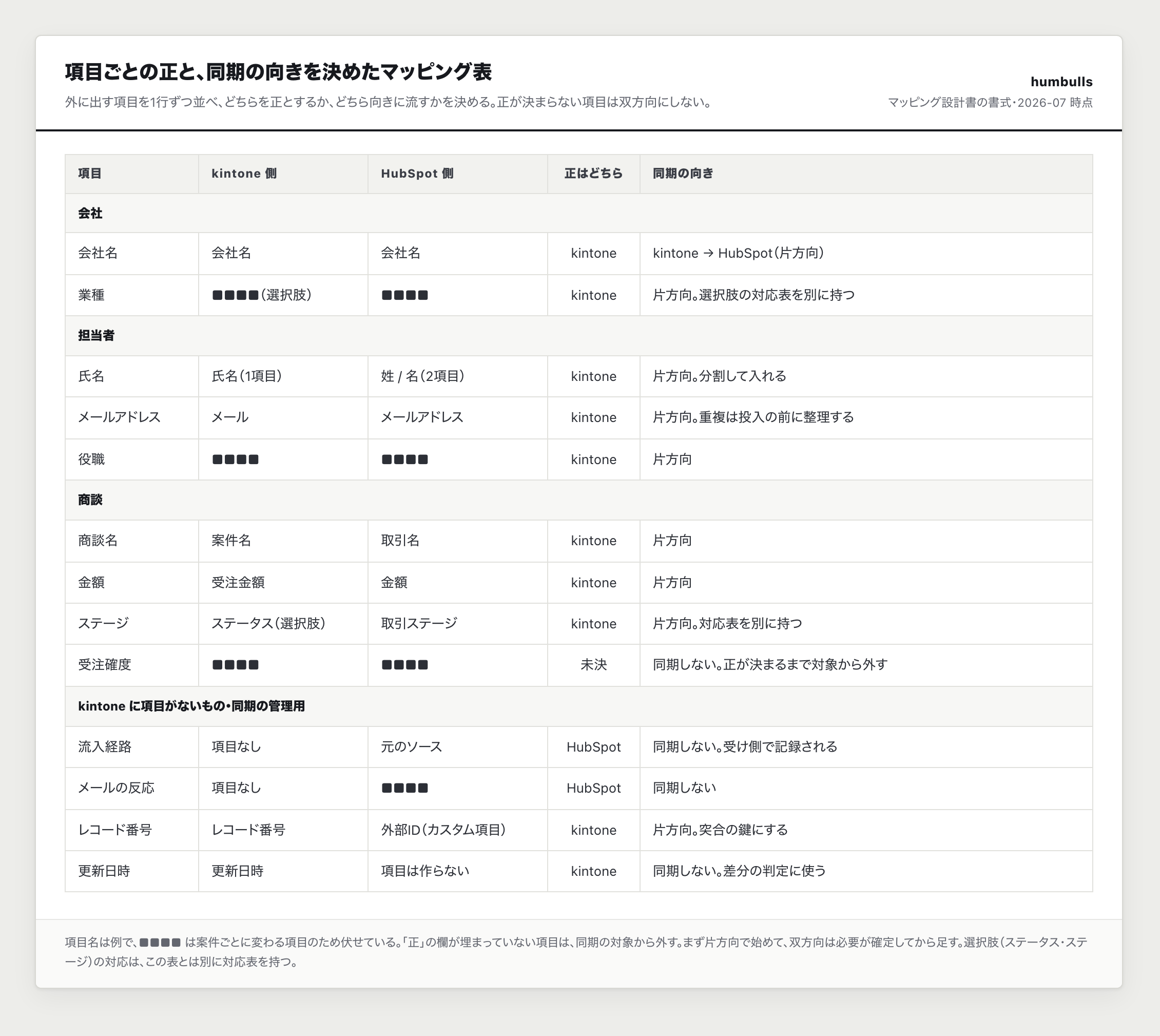Click 項目なし in the メールの反応 row
Viewport: 1160px width, 1036px height.
tap(283, 789)
